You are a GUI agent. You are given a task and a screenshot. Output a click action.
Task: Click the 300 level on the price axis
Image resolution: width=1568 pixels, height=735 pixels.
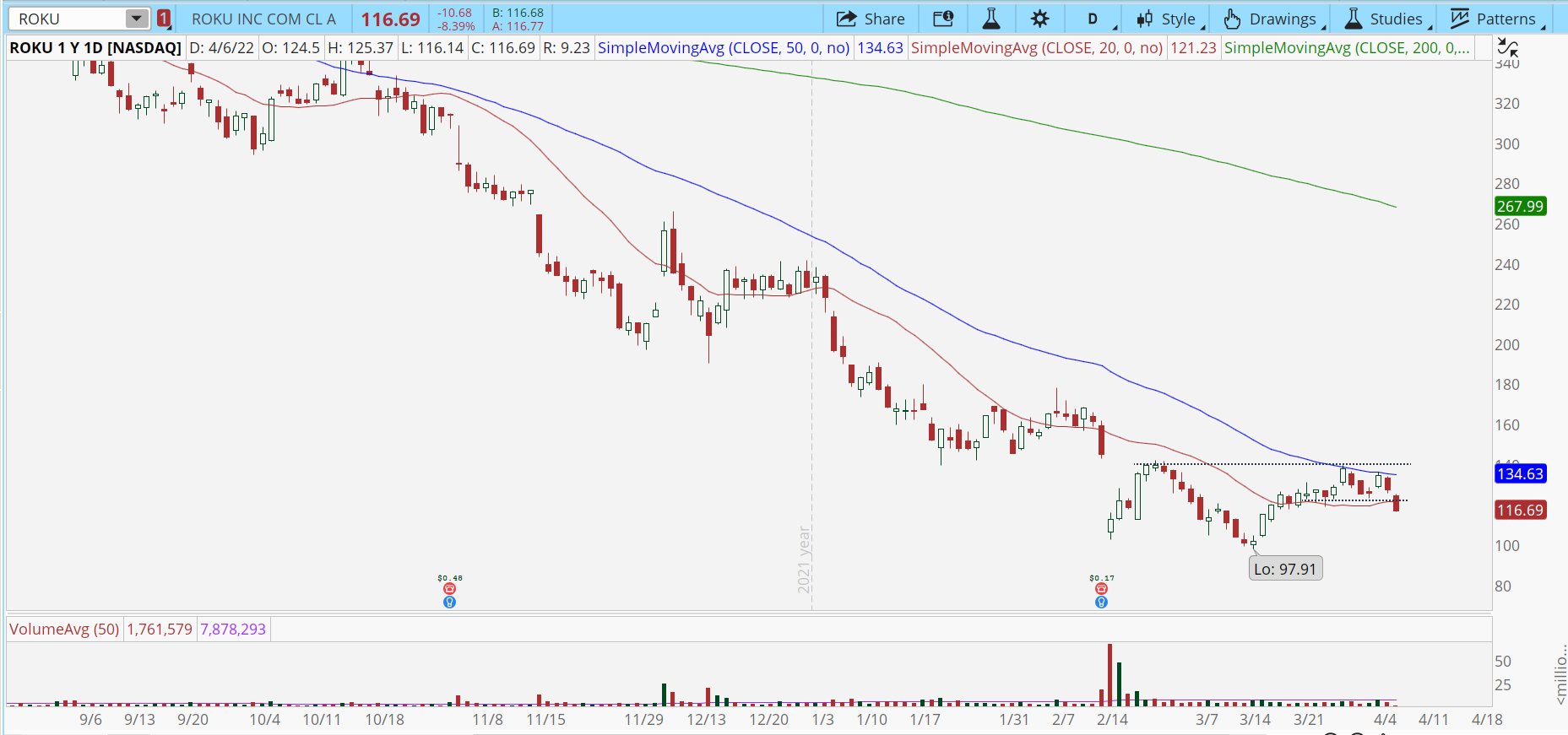(1507, 143)
